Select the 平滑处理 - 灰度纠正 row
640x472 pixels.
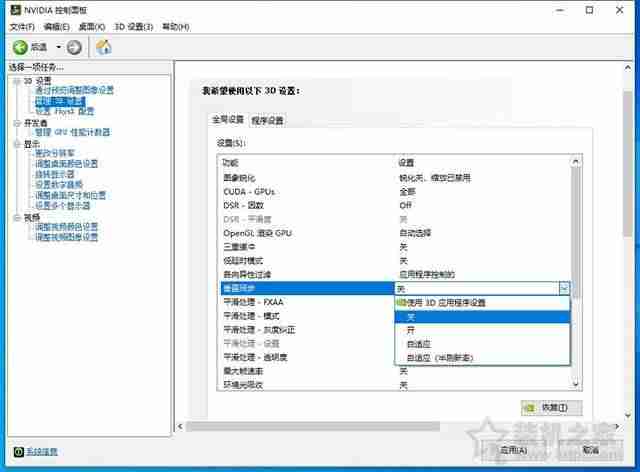pyautogui.click(x=307, y=330)
